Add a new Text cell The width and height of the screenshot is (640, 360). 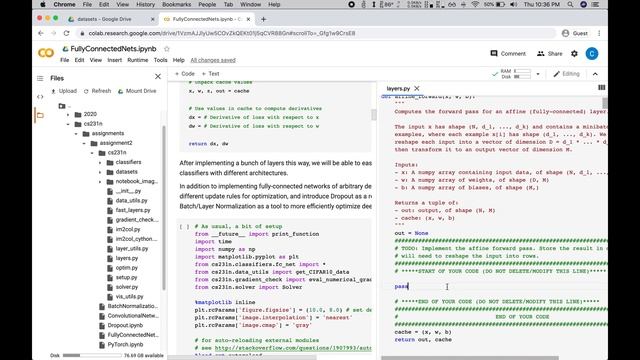coord(211,74)
